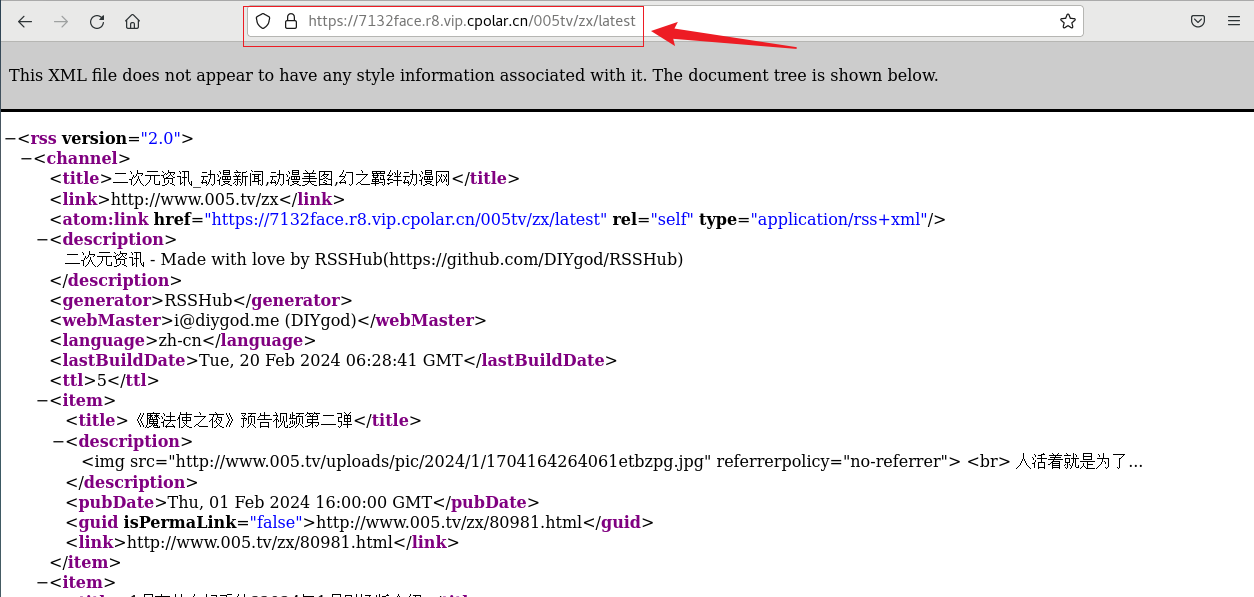Click the atom:link href URL value
This screenshot has height=597, width=1254.
point(406,219)
